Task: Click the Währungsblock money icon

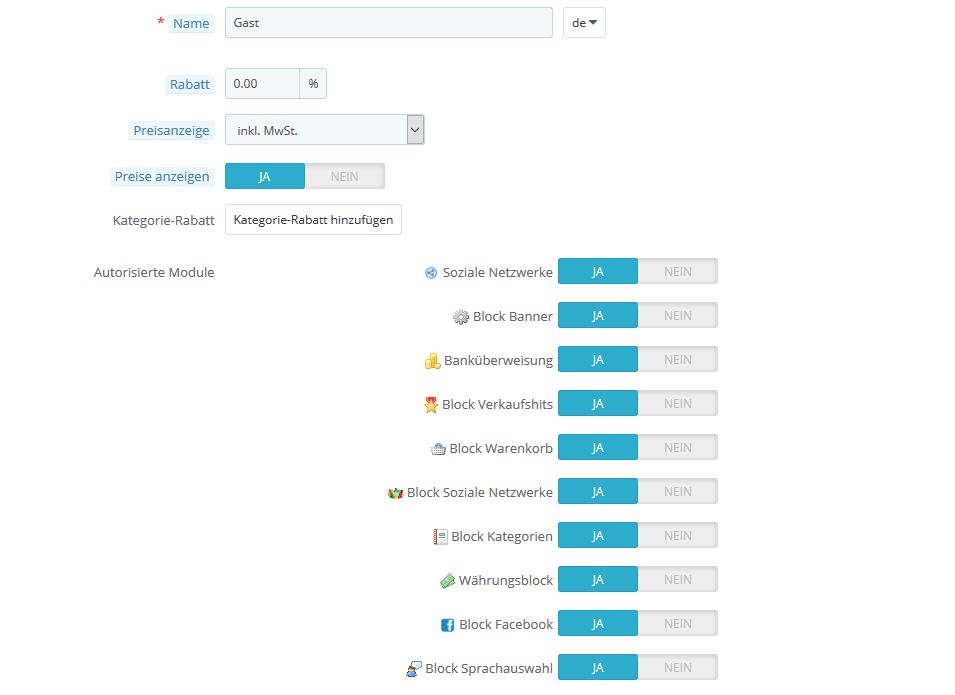Action: [x=447, y=581]
